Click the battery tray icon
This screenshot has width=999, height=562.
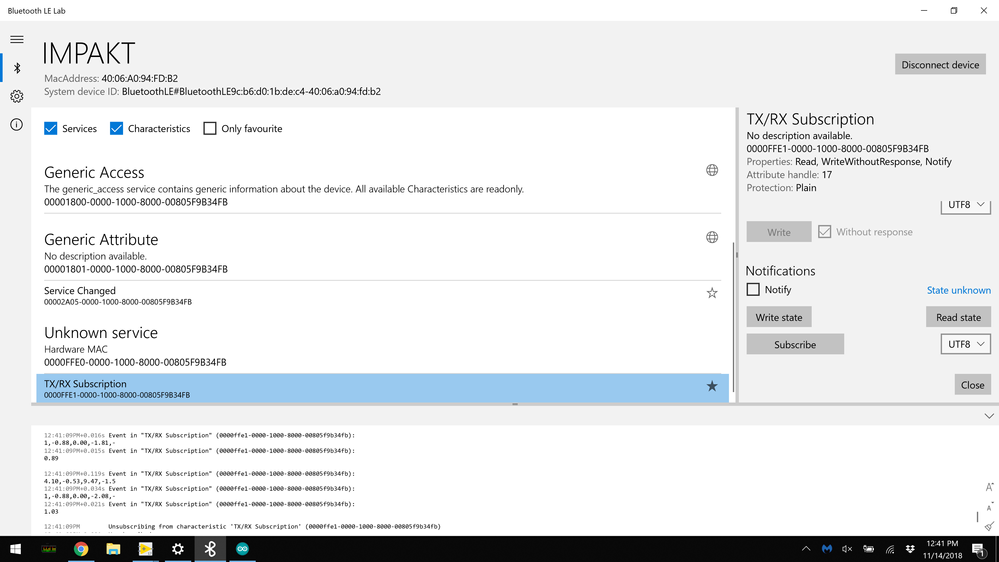868,549
